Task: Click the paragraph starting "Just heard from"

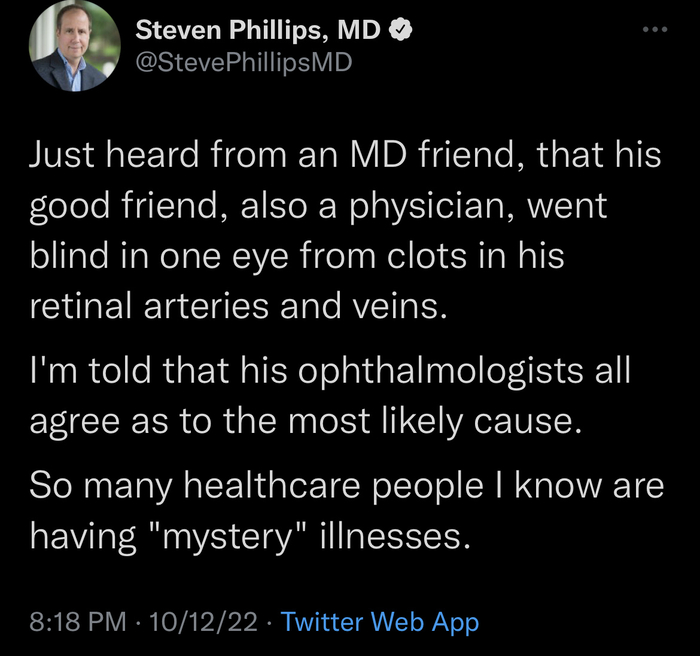Action: point(345,232)
